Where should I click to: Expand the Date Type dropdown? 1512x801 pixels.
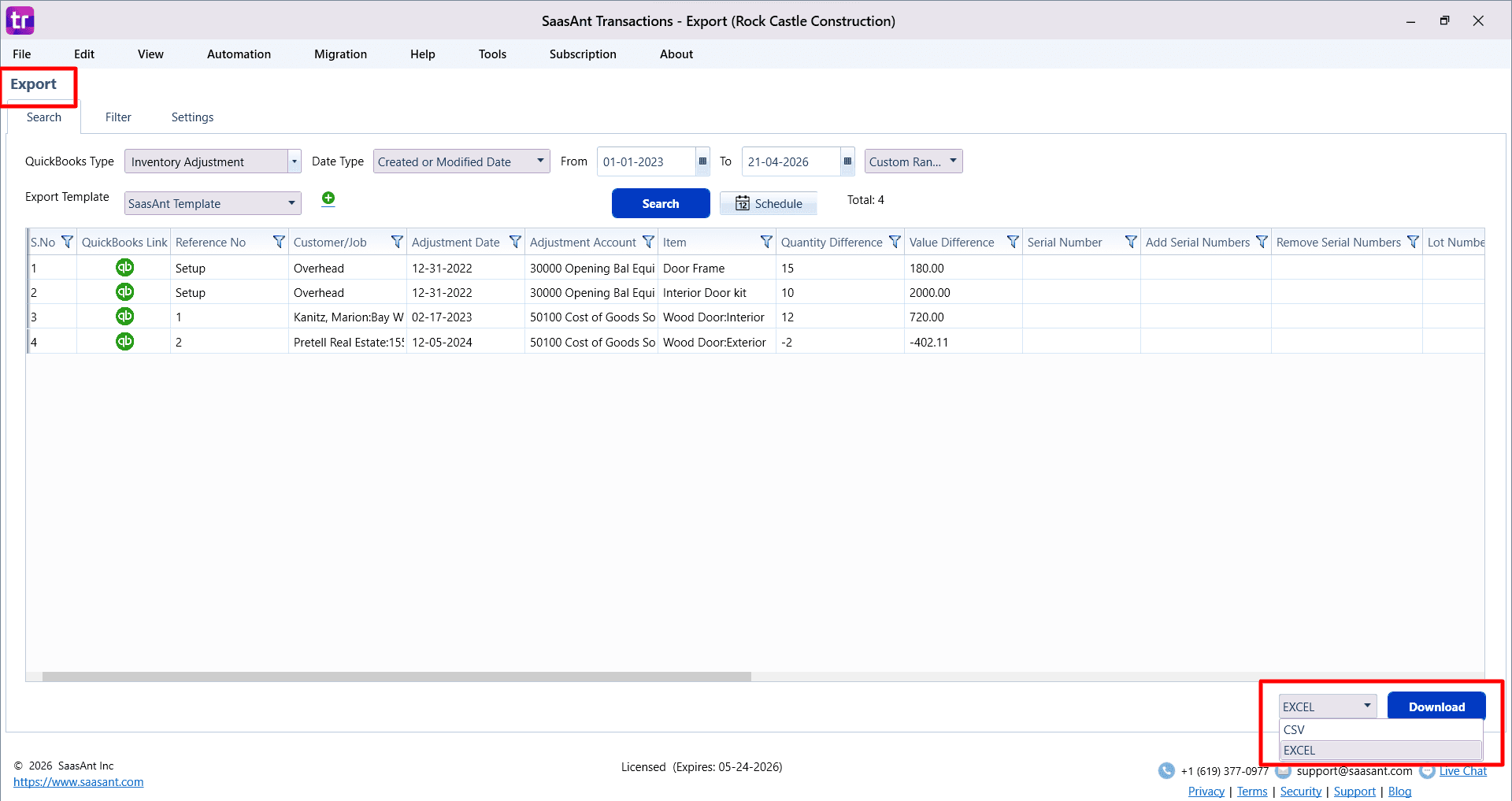pyautogui.click(x=540, y=161)
